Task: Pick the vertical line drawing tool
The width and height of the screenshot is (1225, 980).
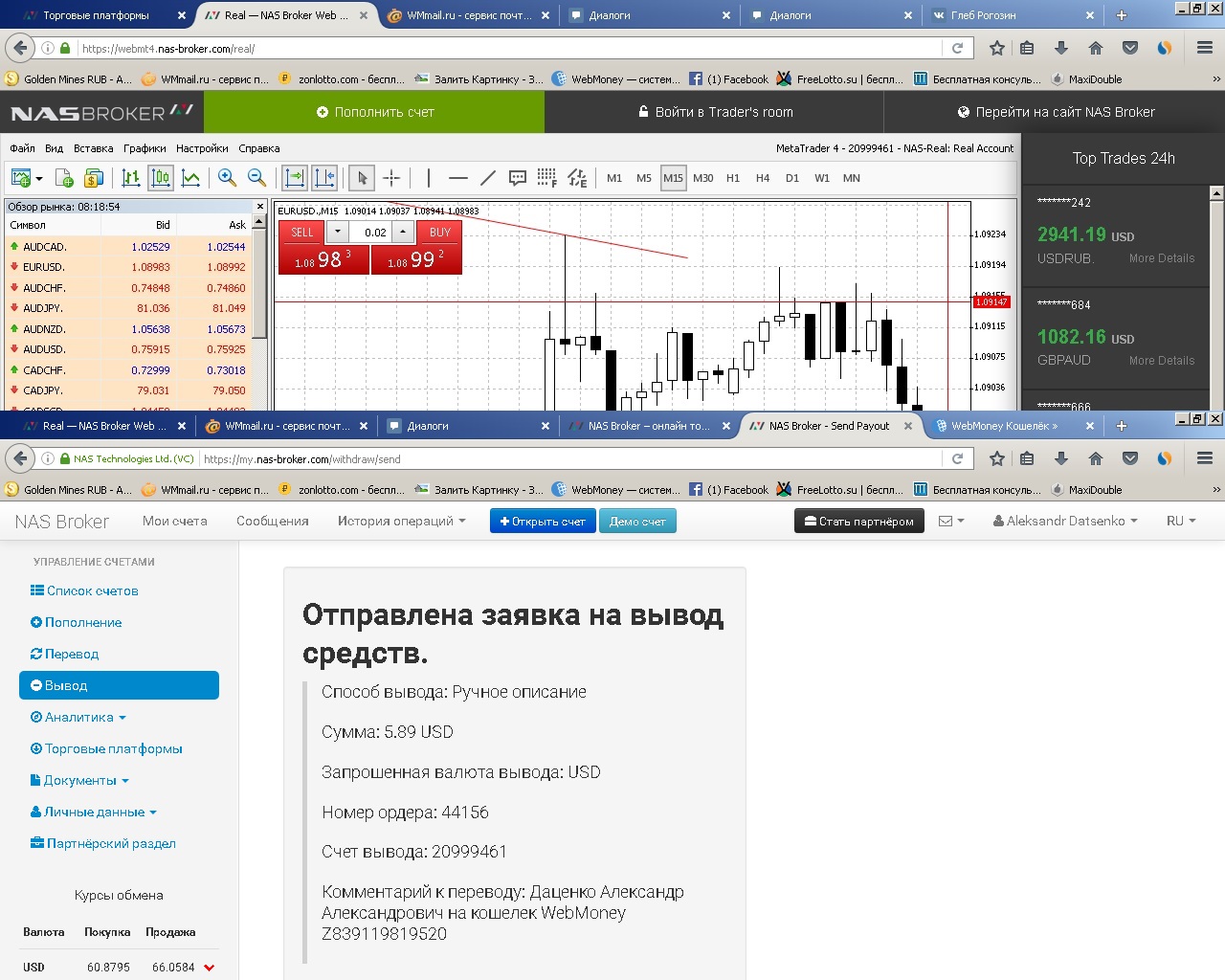Action: click(429, 178)
